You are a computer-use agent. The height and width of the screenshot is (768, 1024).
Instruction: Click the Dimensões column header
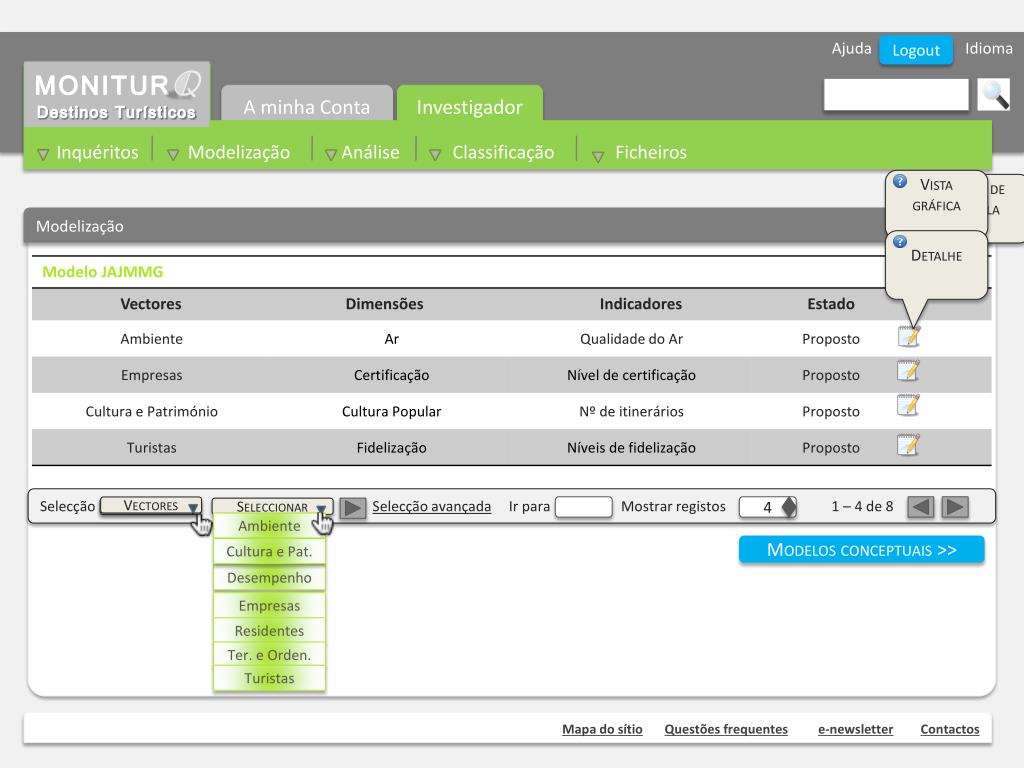click(385, 304)
